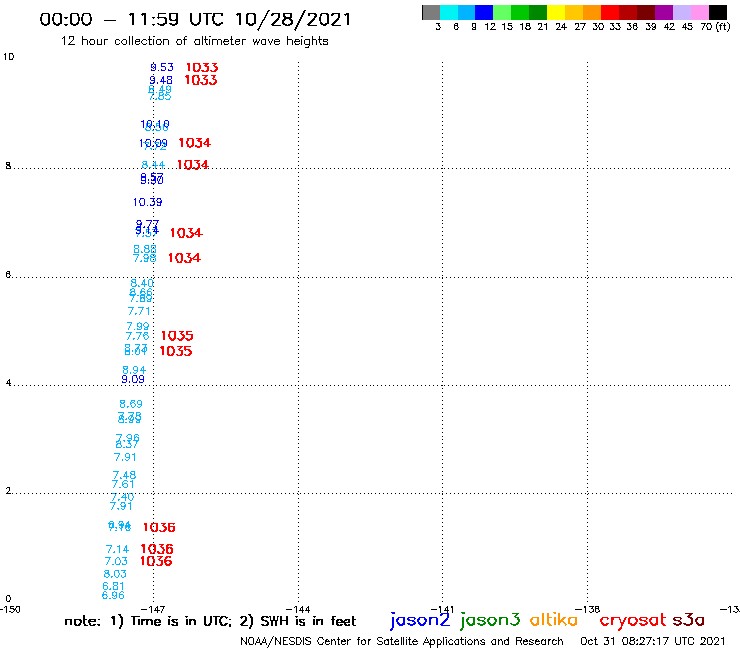Click the title '00:00 – 11:59 UTC 10/28/2021'
The height and width of the screenshot is (650, 740).
(195, 20)
